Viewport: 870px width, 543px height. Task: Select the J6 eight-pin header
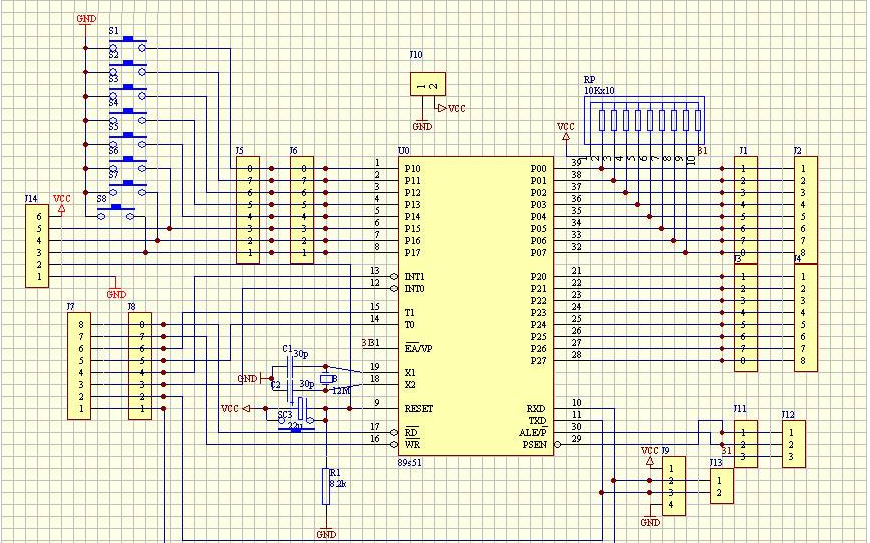[302, 210]
